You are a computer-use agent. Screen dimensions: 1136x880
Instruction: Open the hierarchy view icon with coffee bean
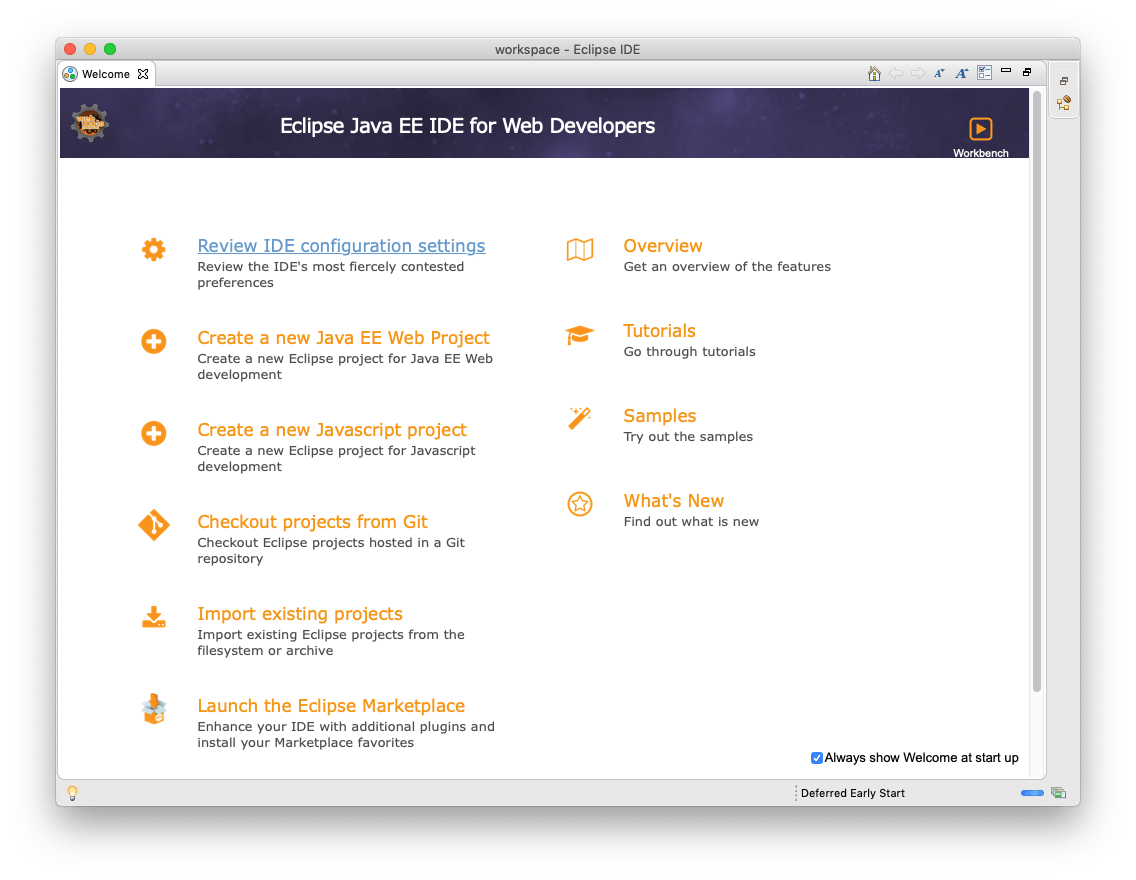(x=1064, y=103)
